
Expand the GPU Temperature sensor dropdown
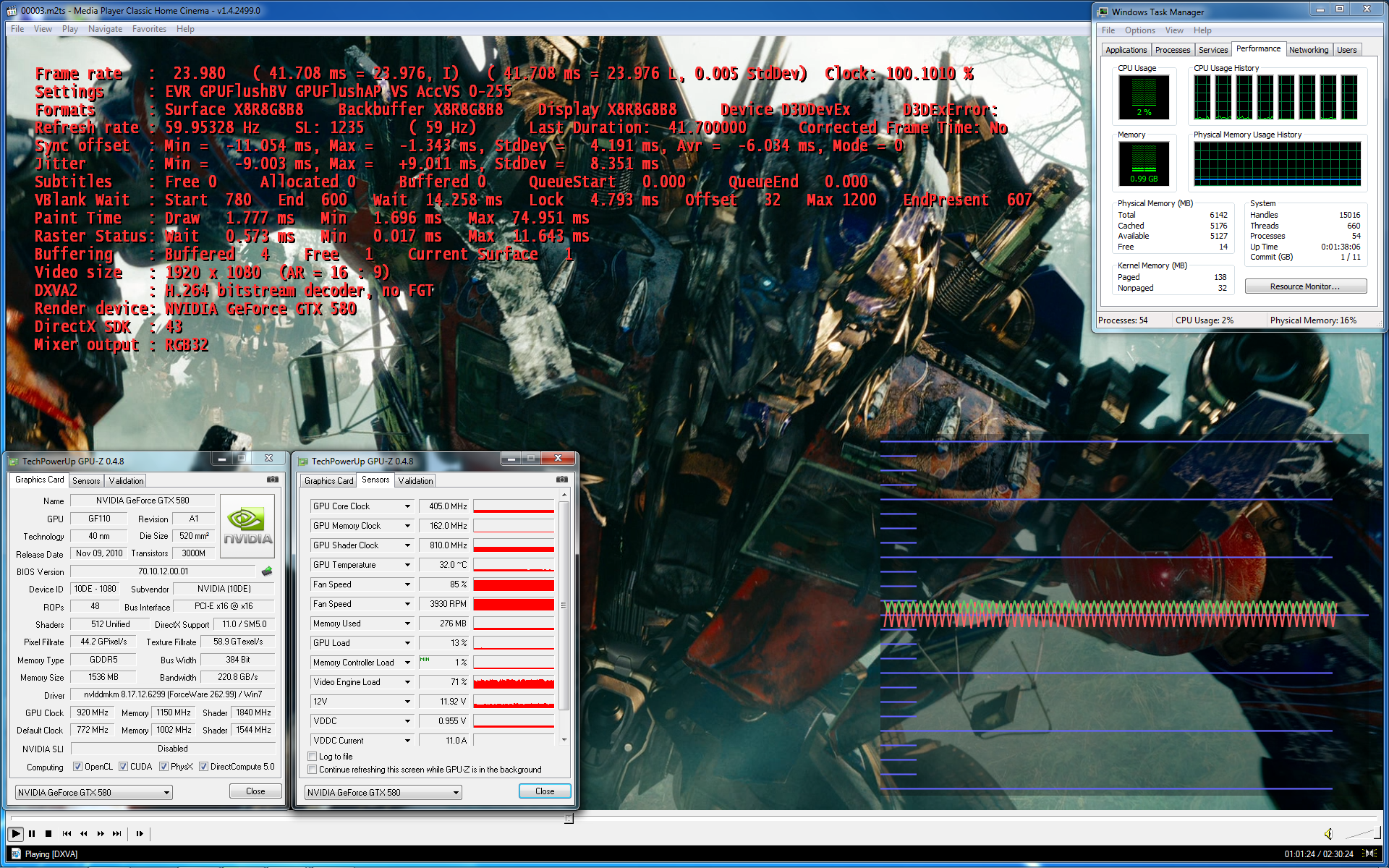click(407, 565)
